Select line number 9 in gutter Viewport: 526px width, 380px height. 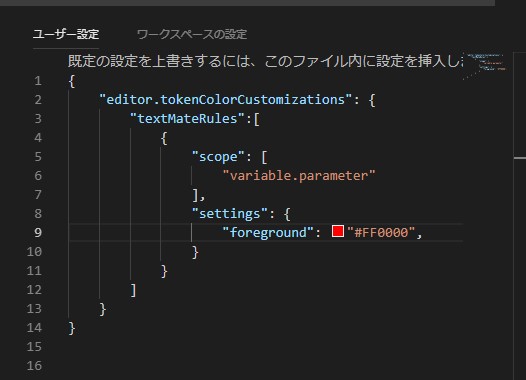pos(38,232)
